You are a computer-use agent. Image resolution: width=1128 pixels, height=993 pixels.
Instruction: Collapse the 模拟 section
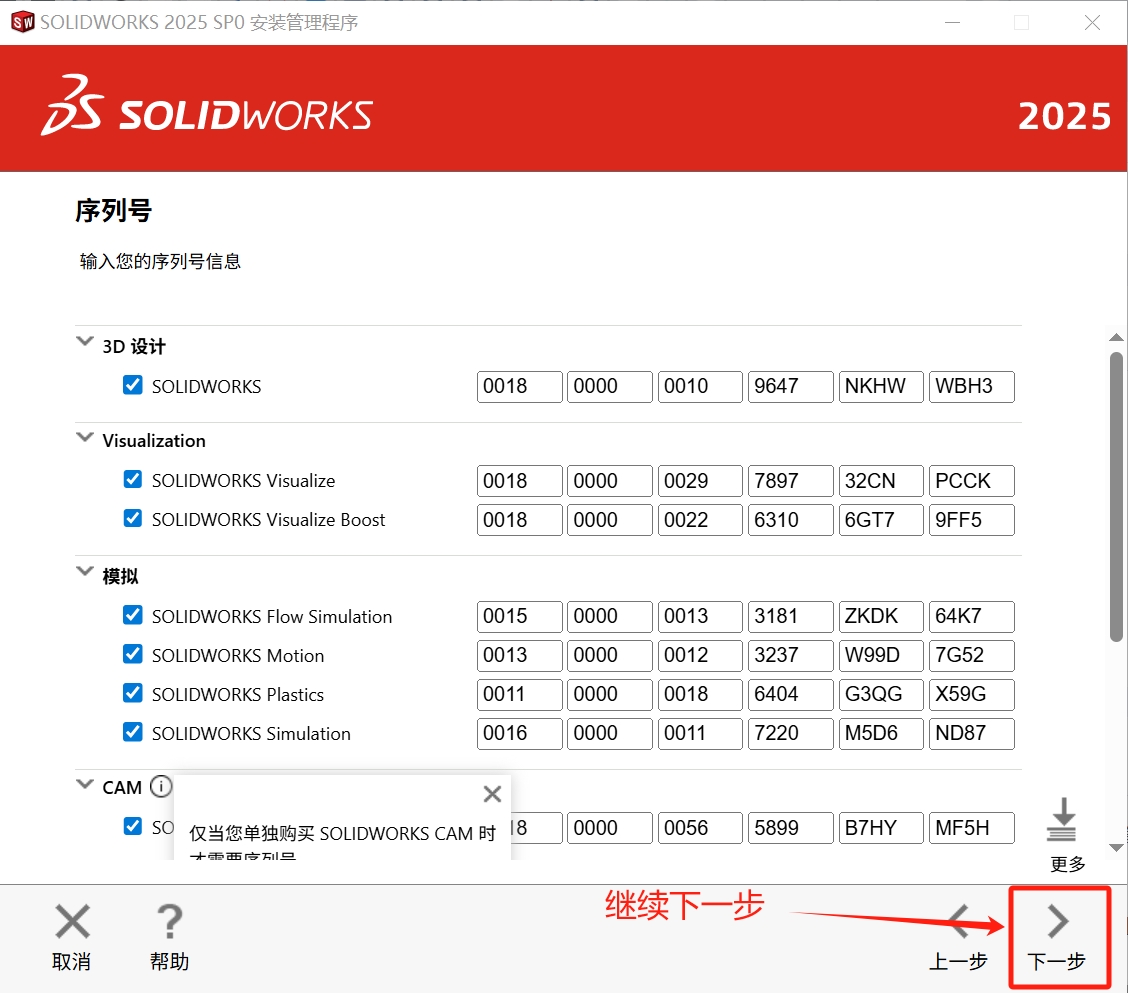[85, 571]
